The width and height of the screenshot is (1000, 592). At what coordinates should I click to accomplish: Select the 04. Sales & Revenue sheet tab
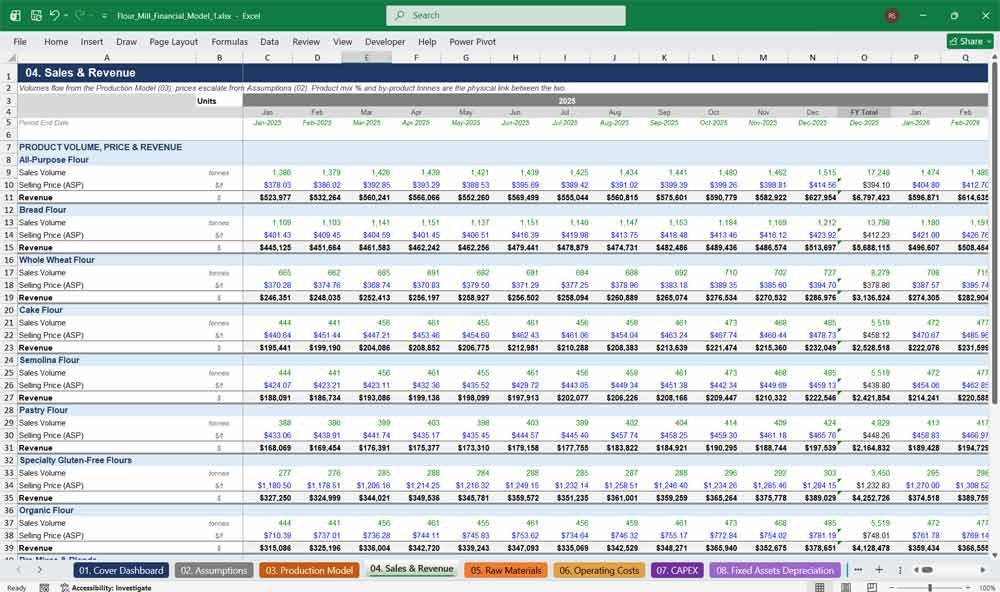tap(412, 569)
